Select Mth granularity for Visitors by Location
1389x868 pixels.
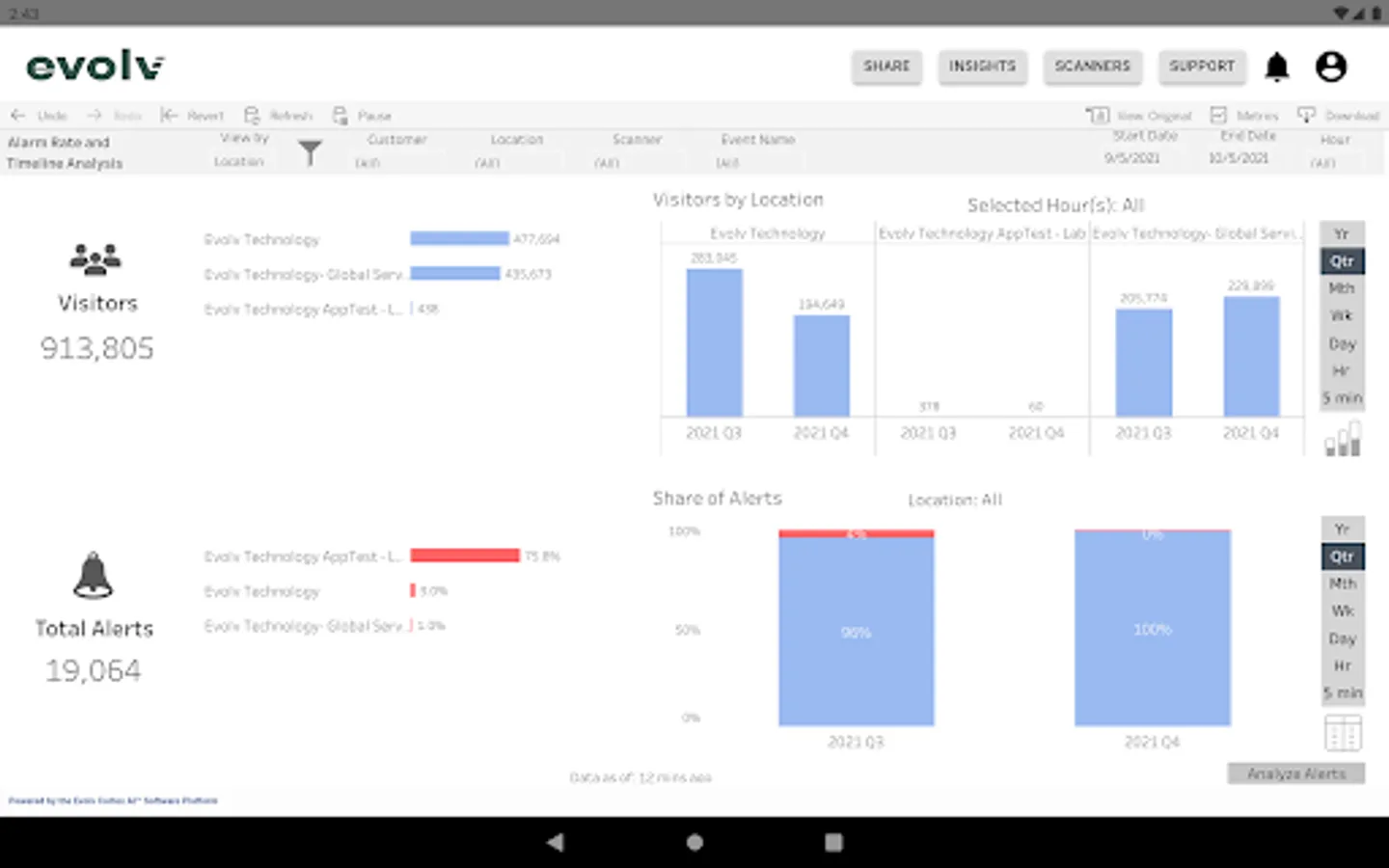(x=1342, y=288)
